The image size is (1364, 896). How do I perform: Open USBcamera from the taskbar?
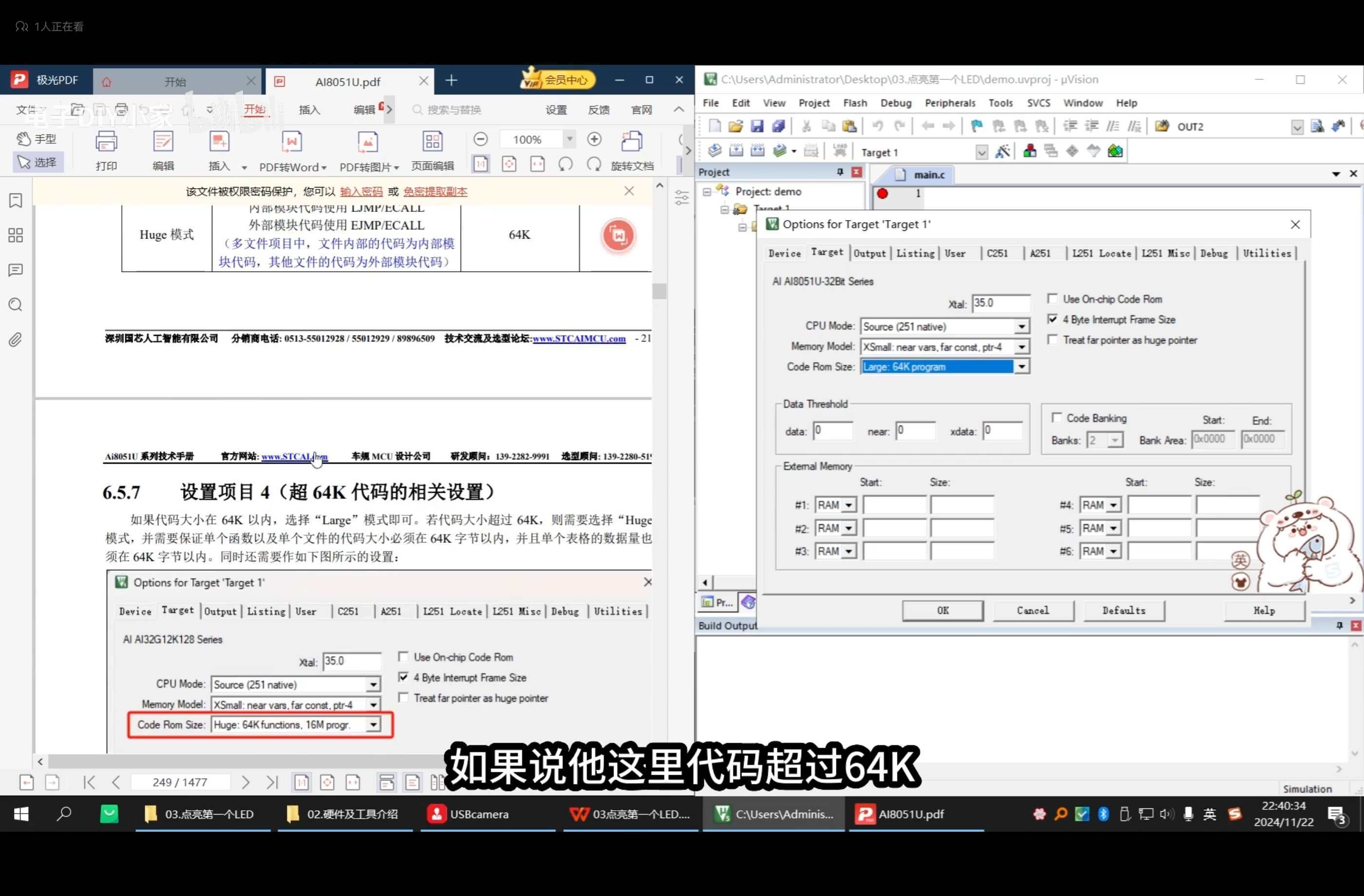(x=470, y=814)
